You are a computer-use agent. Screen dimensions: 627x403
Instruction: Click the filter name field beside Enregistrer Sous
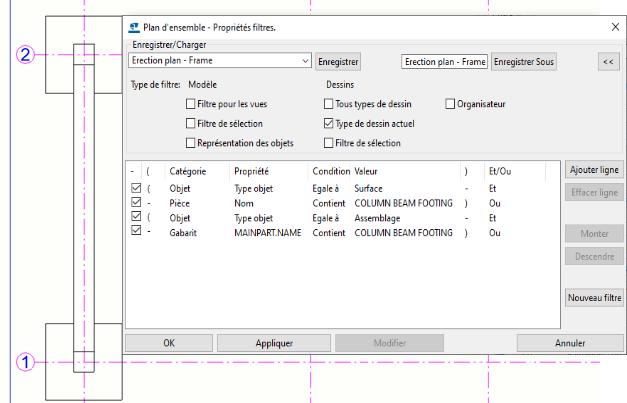pyautogui.click(x=444, y=62)
